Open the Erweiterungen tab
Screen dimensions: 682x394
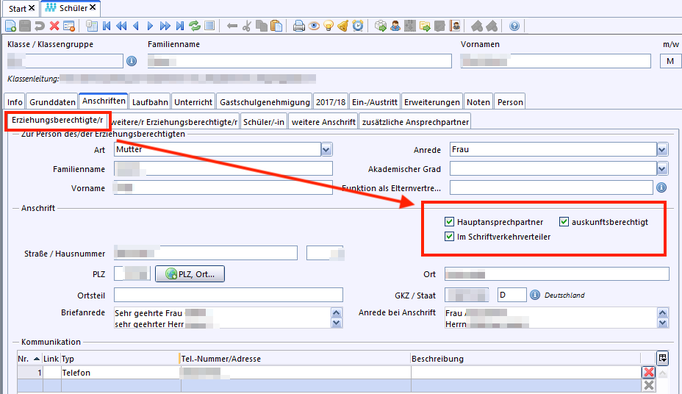tap(432, 102)
